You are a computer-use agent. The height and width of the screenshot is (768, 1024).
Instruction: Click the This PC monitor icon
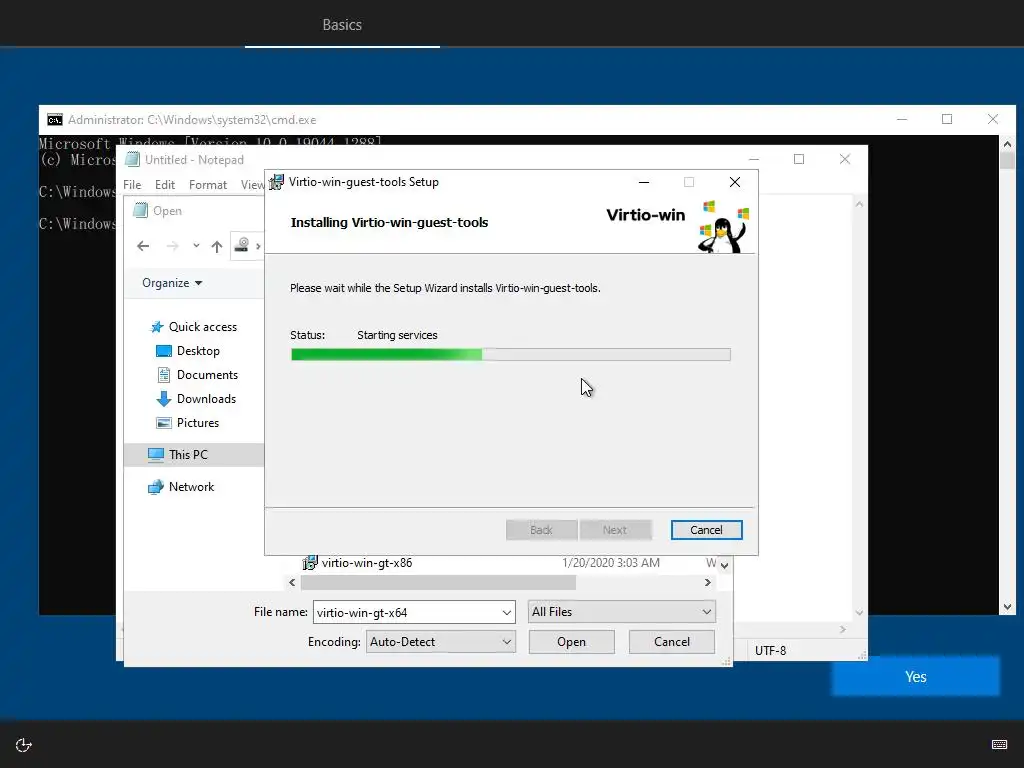(x=155, y=455)
